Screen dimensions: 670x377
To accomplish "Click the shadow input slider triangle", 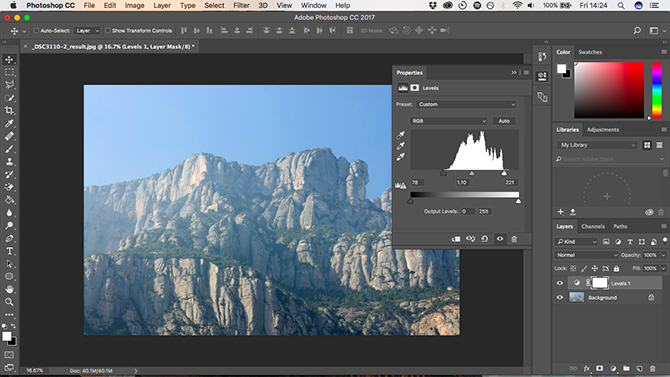I will pos(444,173).
